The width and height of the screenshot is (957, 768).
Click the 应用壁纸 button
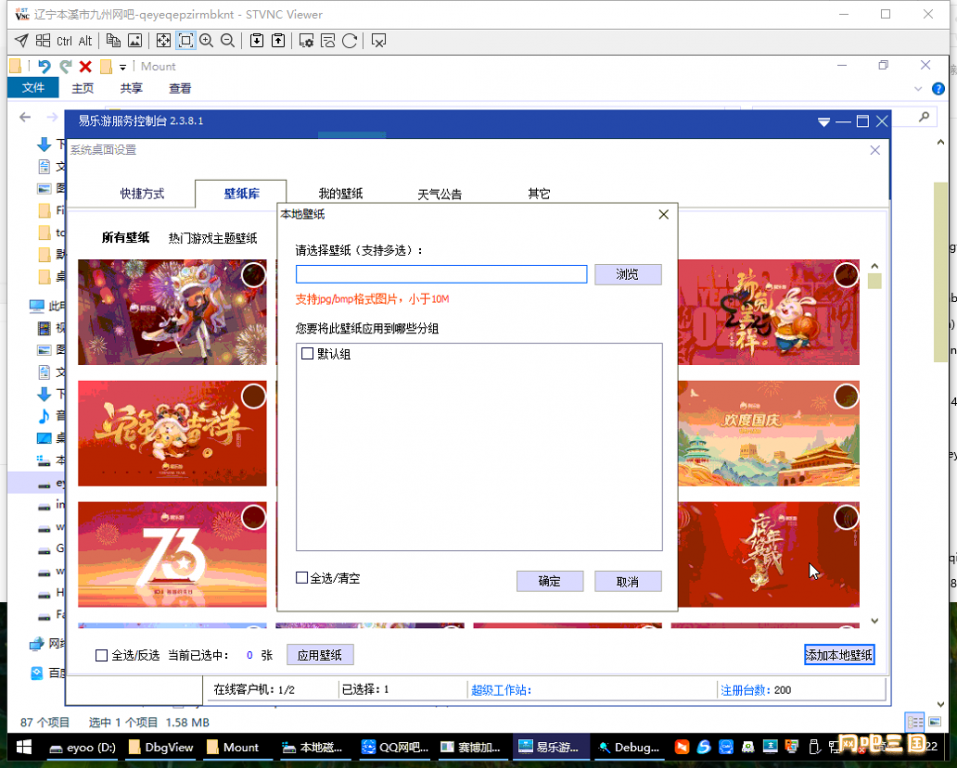pyautogui.click(x=320, y=655)
